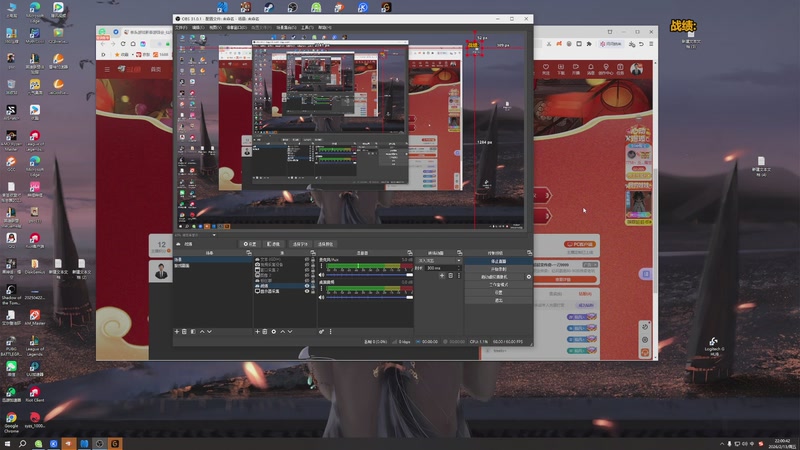The height and width of the screenshot is (450, 800).
Task: Click the 消息 bell icon in website header
Action: coord(591,69)
